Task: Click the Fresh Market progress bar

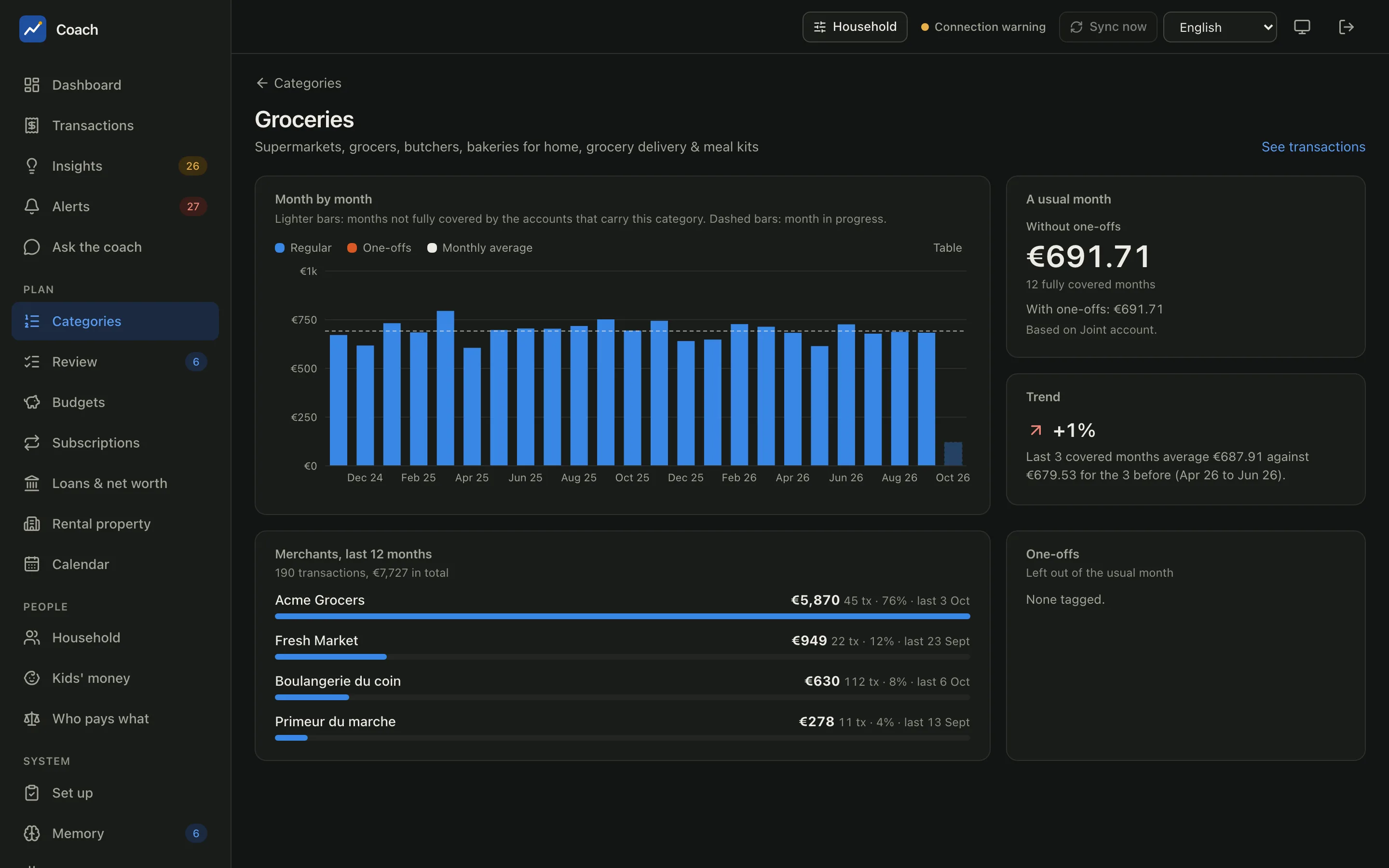Action: pyautogui.click(x=622, y=657)
